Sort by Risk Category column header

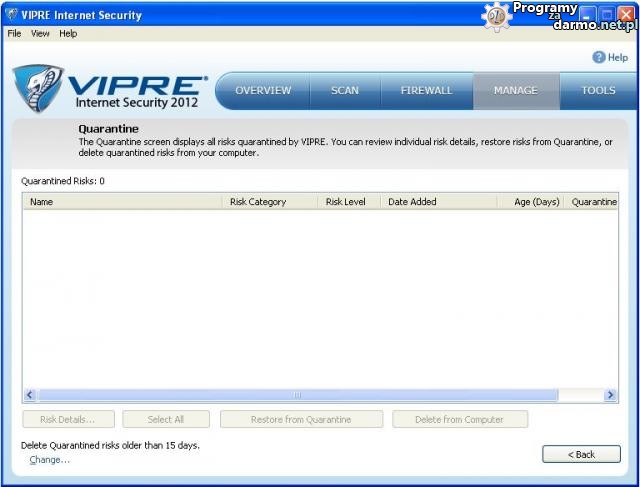click(x=269, y=201)
